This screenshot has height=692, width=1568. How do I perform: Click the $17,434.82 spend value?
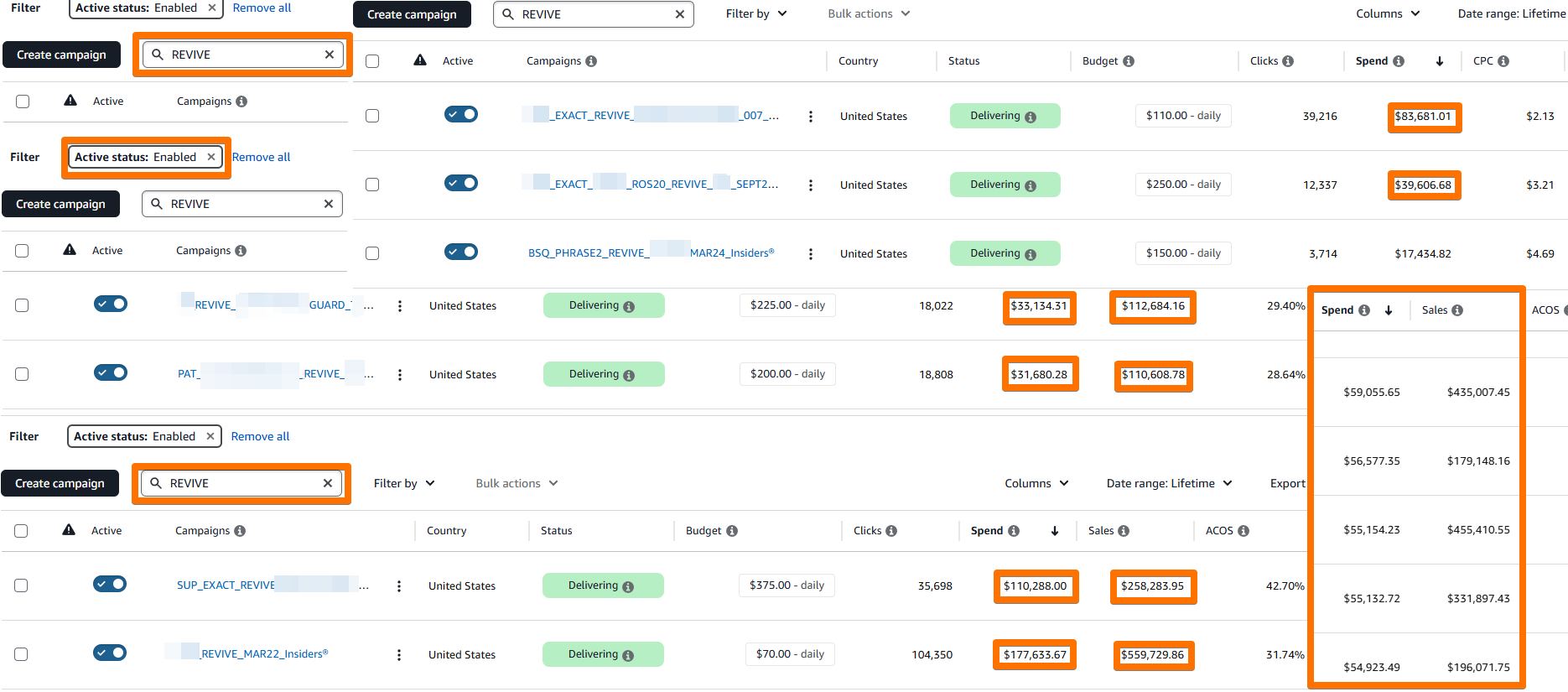1423,254
